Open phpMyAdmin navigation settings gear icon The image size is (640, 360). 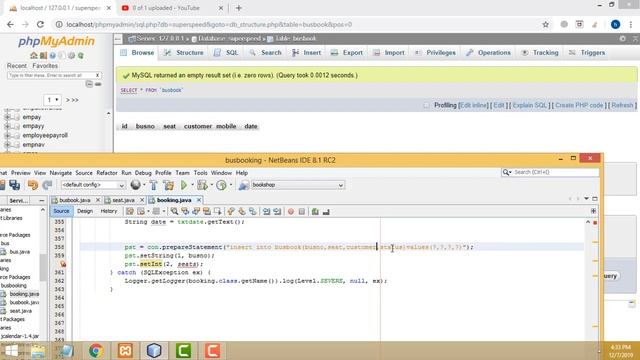pos(71,56)
